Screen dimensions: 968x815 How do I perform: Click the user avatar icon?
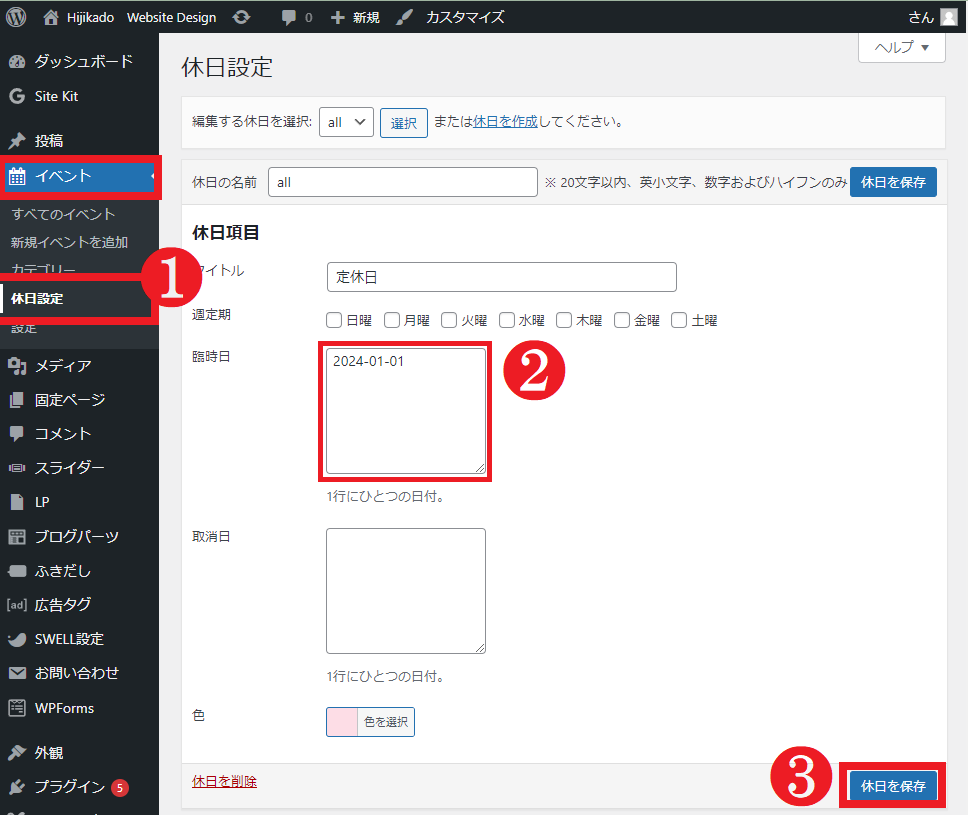948,17
